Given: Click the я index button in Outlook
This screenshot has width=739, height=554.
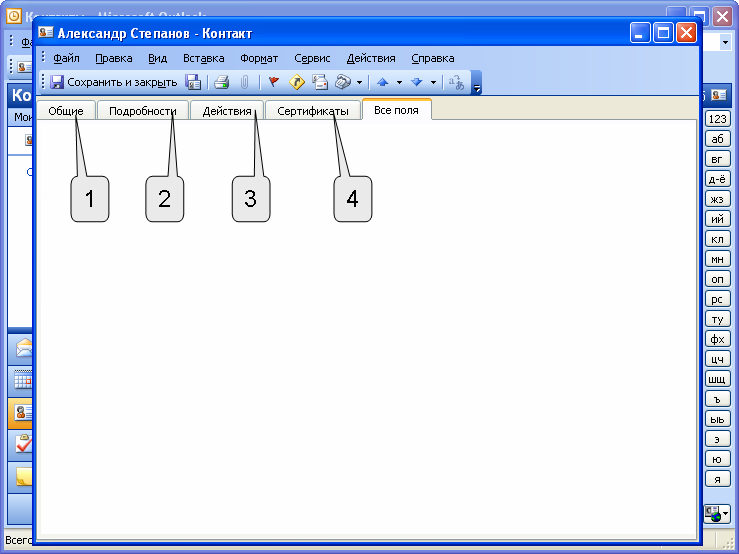Looking at the screenshot, I should (x=717, y=480).
